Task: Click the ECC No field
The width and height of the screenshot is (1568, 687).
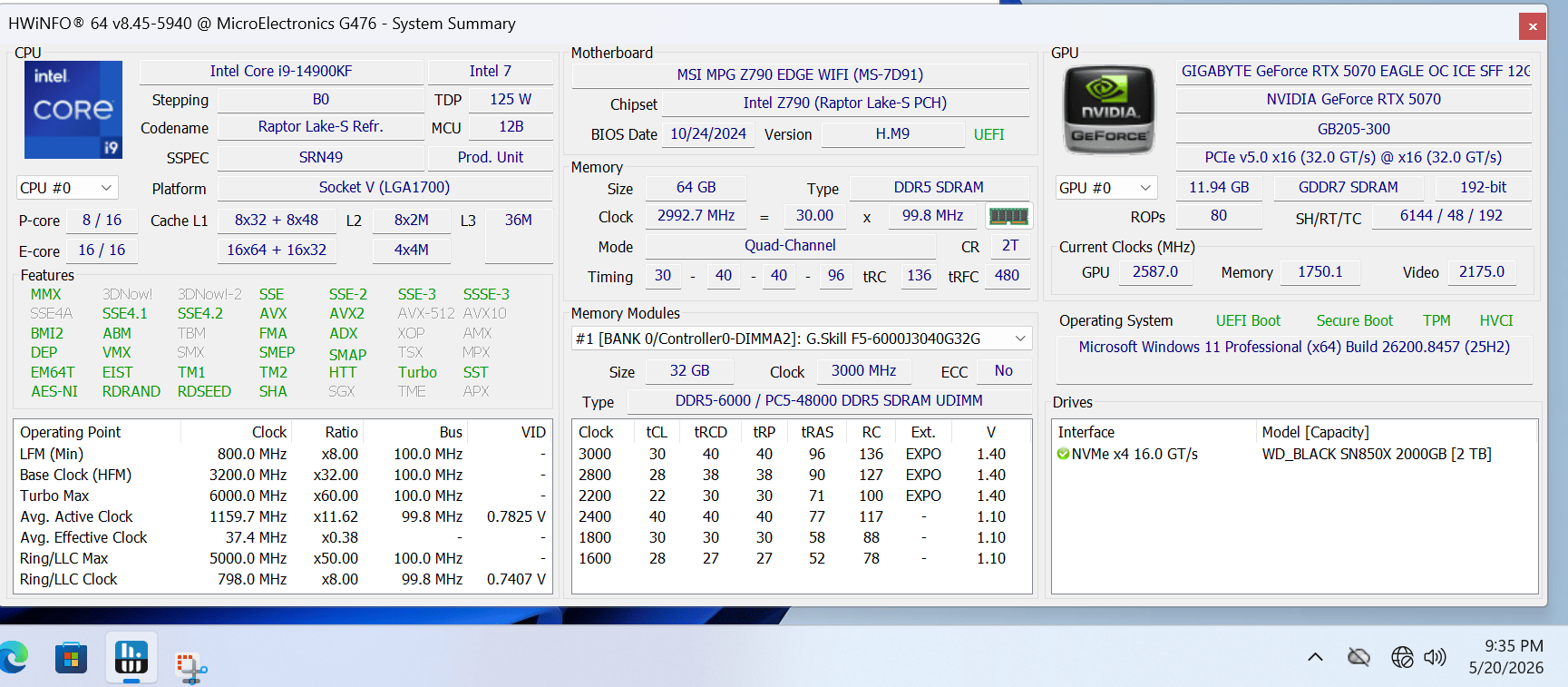Action: tap(1003, 370)
